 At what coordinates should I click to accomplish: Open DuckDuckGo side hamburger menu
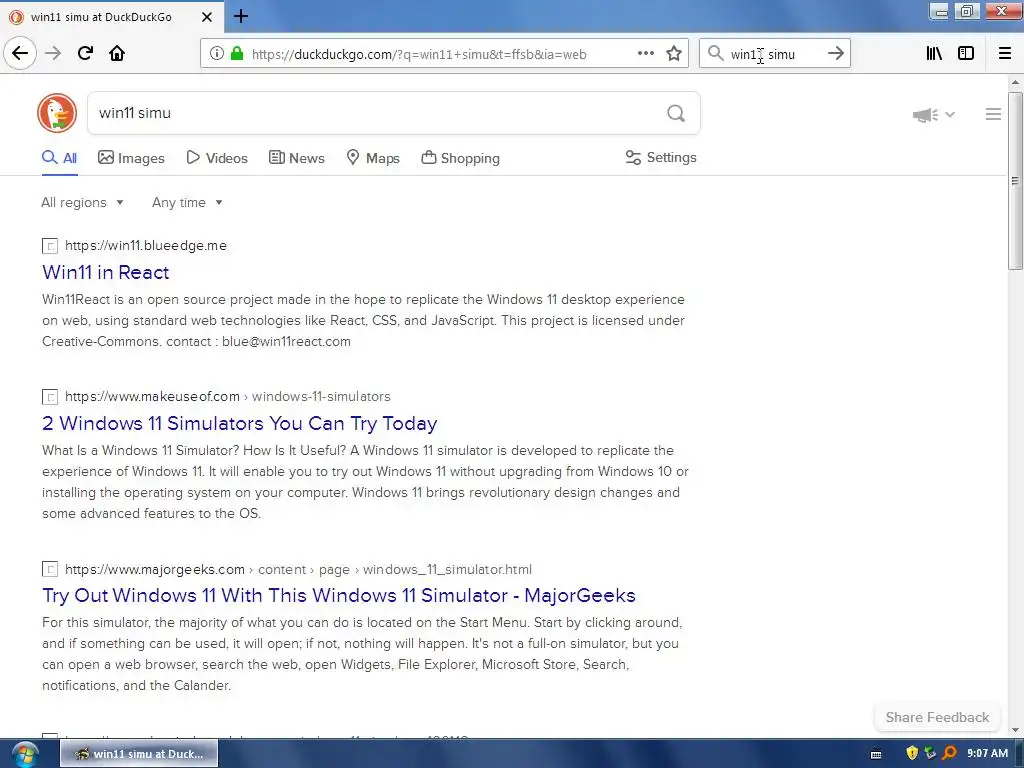(x=993, y=114)
